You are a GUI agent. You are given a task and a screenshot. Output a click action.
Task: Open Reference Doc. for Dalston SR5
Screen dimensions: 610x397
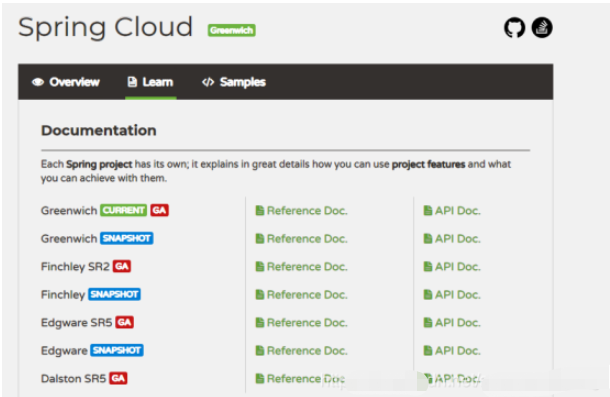tap(300, 379)
